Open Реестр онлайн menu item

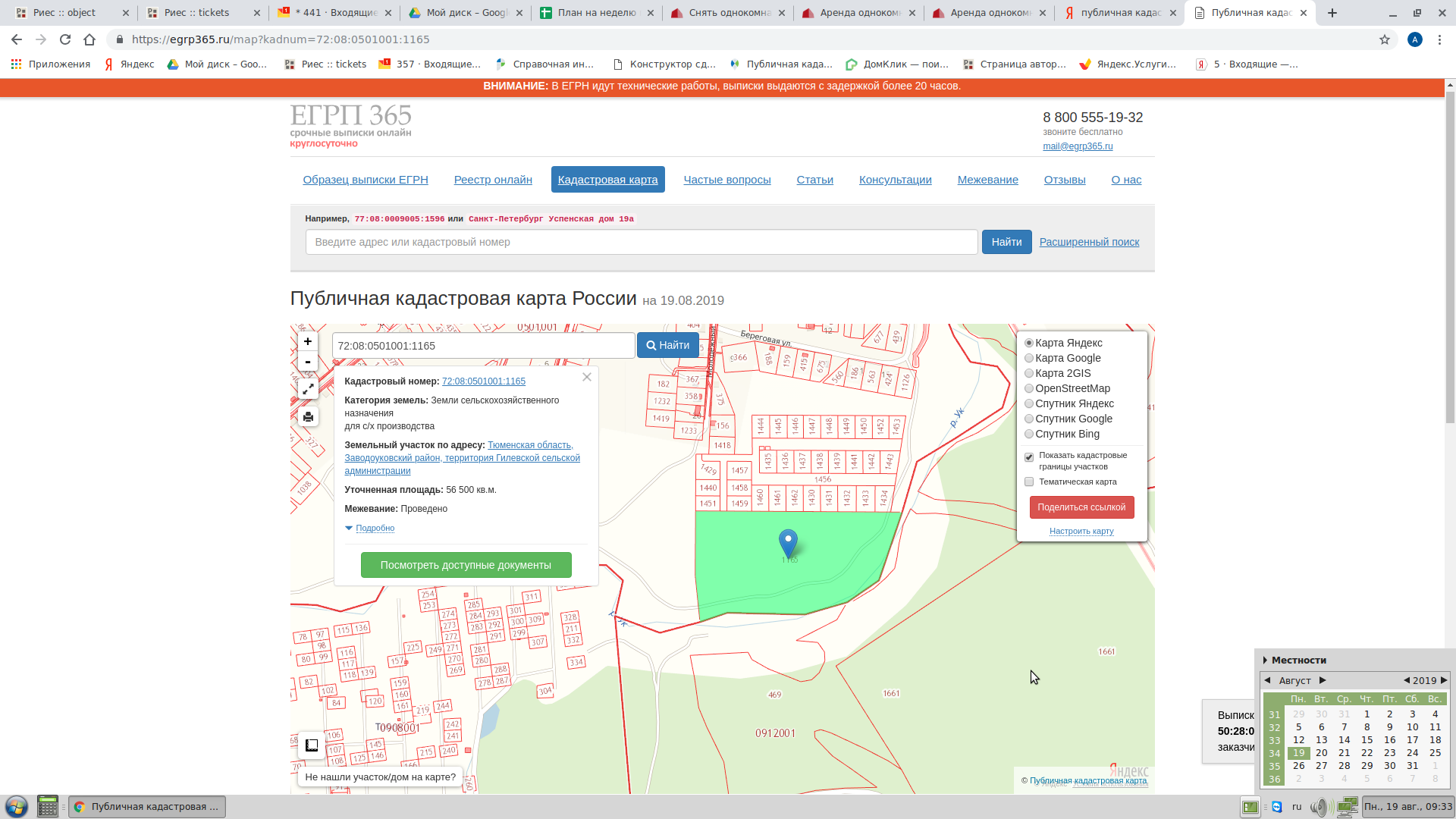493,180
